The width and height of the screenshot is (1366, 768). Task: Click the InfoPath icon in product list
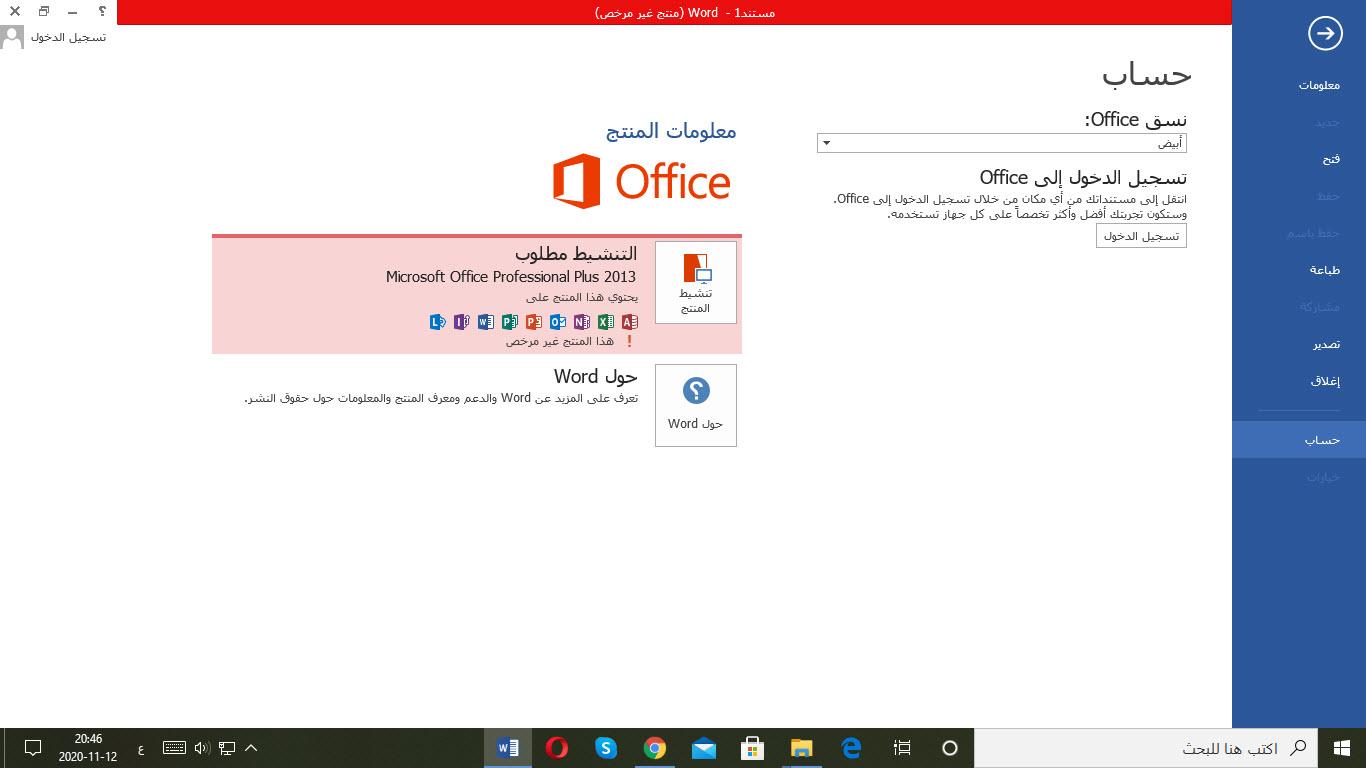(461, 322)
